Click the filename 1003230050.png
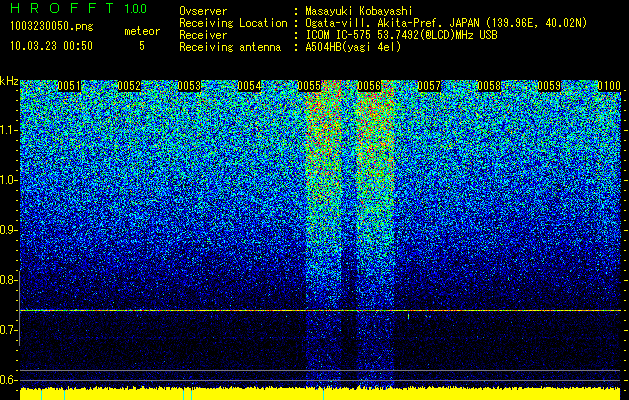This screenshot has height=400, width=629. click(x=52, y=27)
